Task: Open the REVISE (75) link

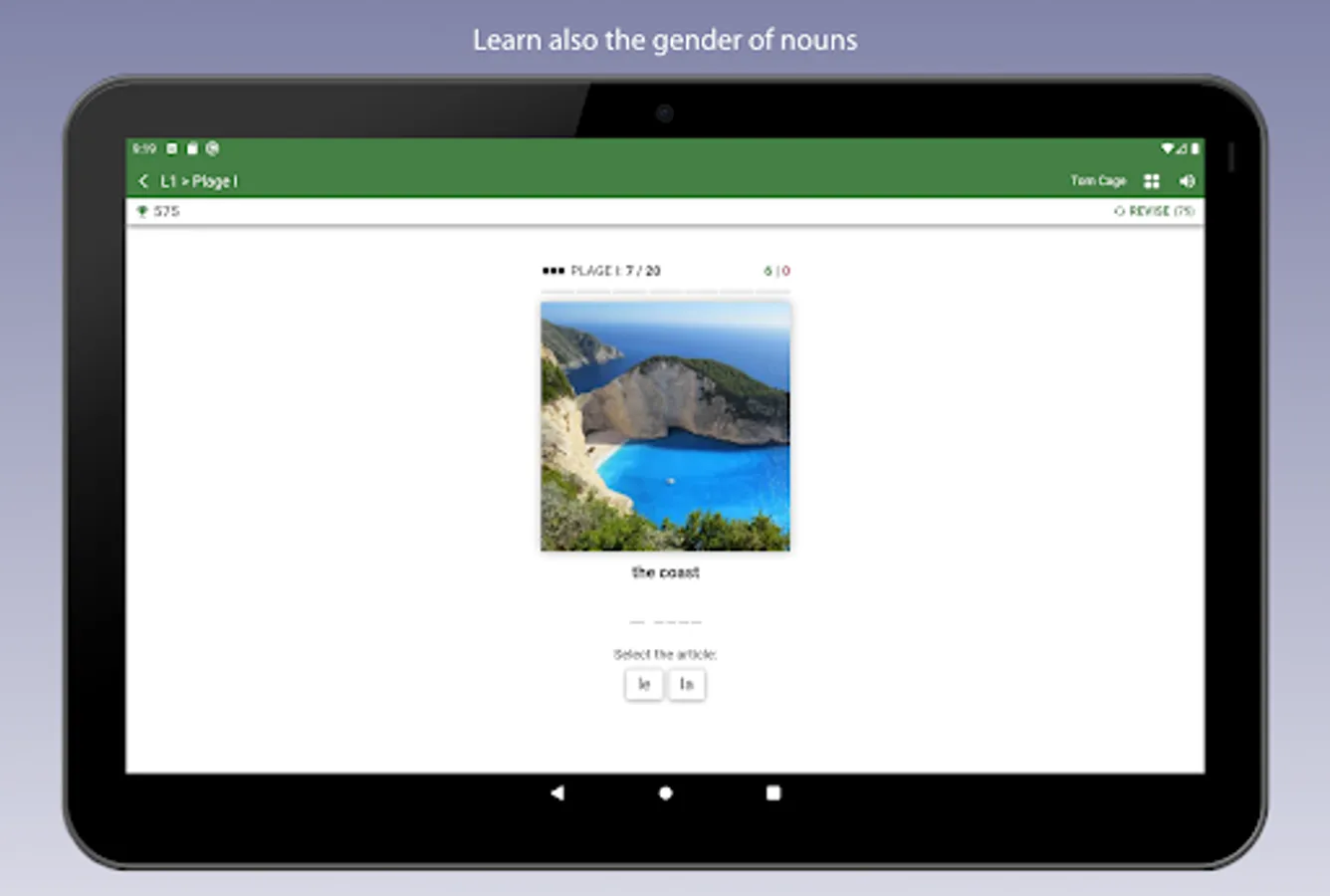Action: click(x=1154, y=211)
